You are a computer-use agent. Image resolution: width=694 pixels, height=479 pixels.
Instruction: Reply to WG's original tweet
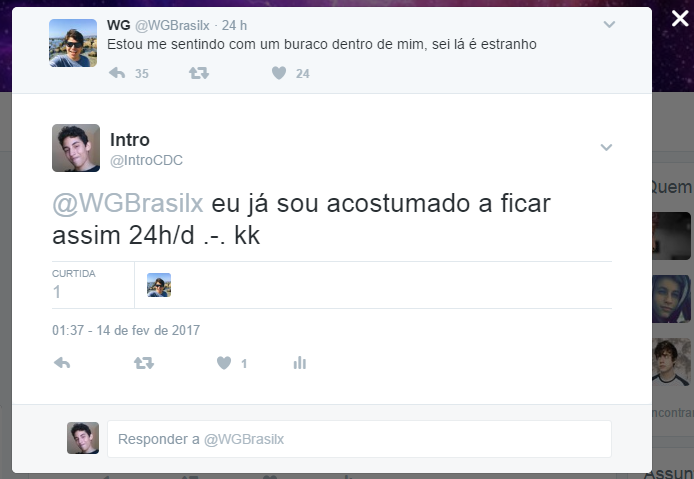tap(117, 73)
